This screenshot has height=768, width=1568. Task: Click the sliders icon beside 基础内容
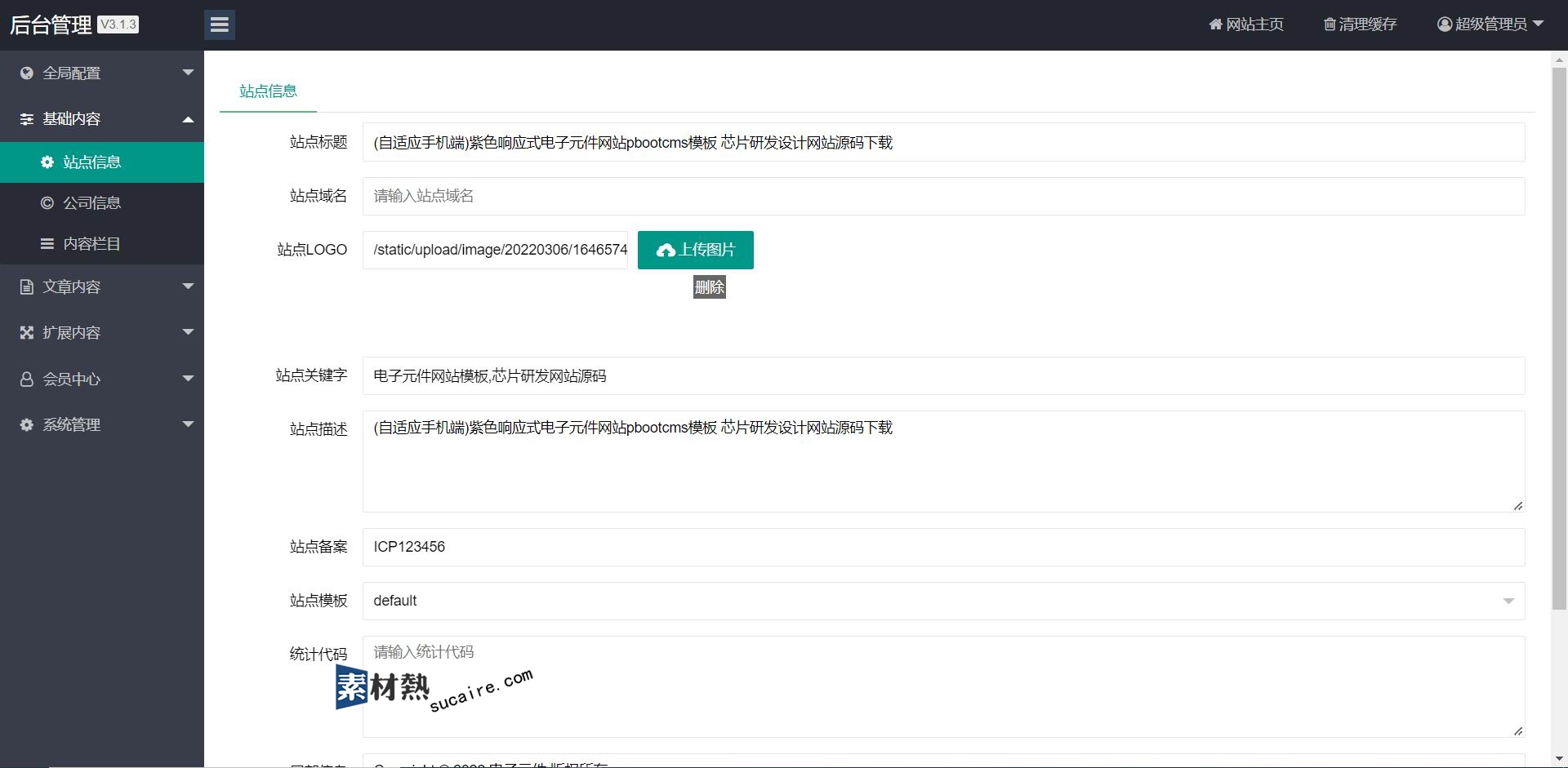27,119
